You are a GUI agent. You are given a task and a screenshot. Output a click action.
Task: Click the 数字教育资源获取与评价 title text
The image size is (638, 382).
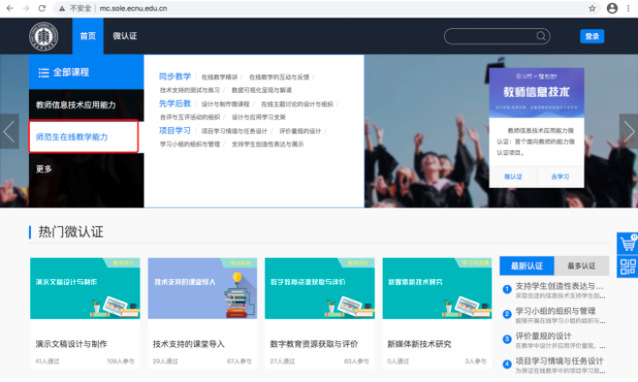[x=314, y=344]
